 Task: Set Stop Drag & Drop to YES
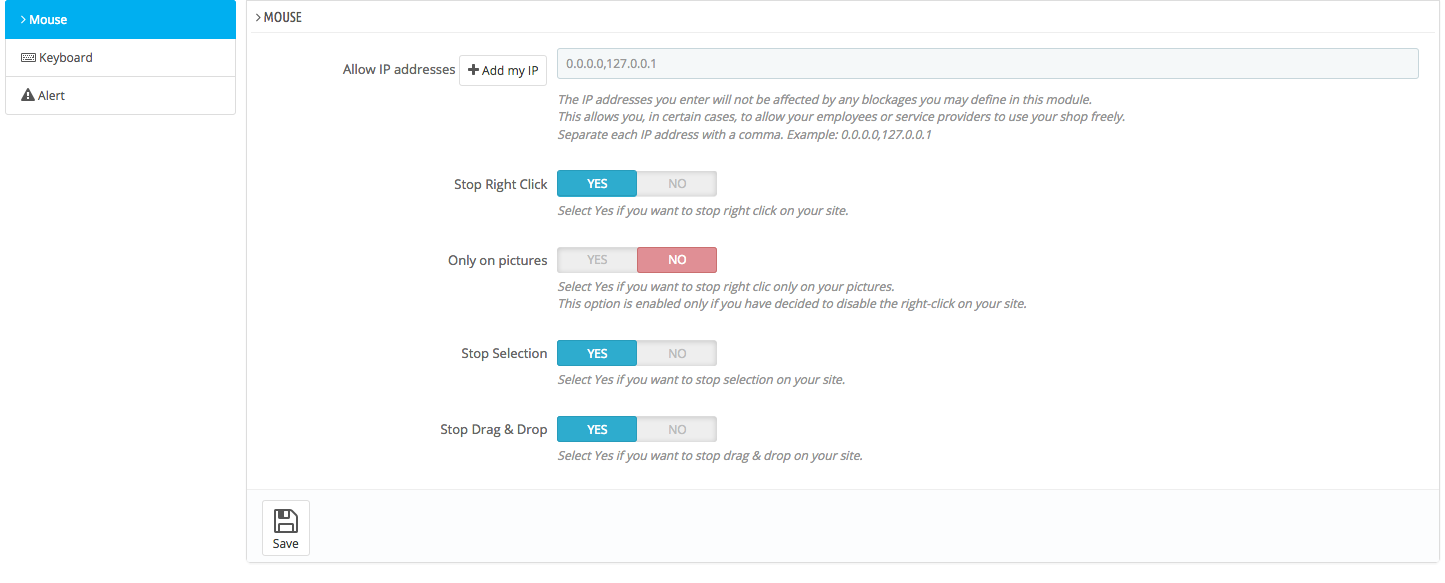pyautogui.click(x=597, y=429)
